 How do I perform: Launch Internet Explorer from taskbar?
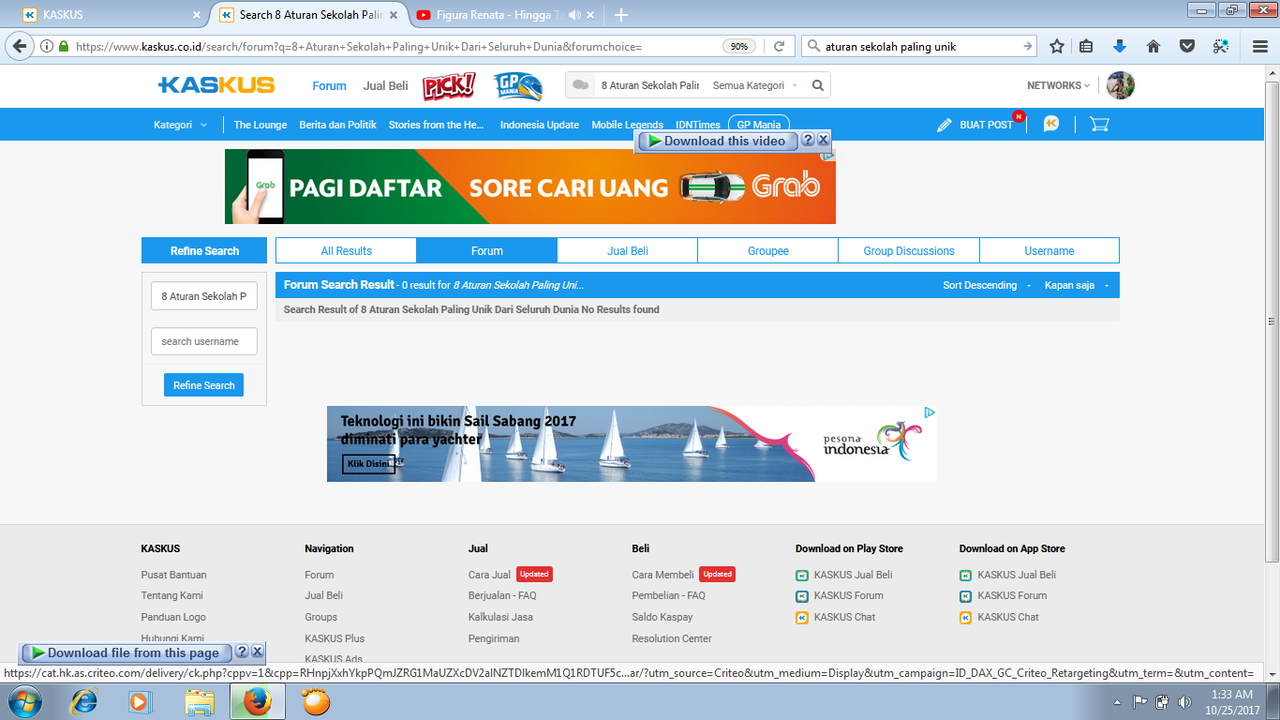(x=85, y=702)
